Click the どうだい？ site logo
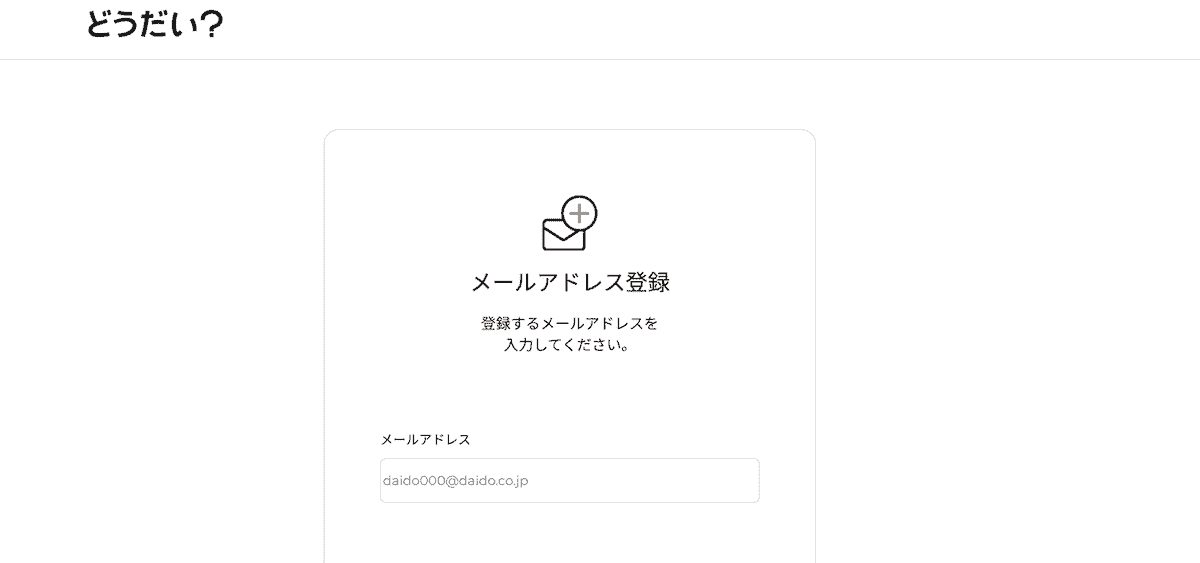This screenshot has height=563, width=1200. (155, 22)
